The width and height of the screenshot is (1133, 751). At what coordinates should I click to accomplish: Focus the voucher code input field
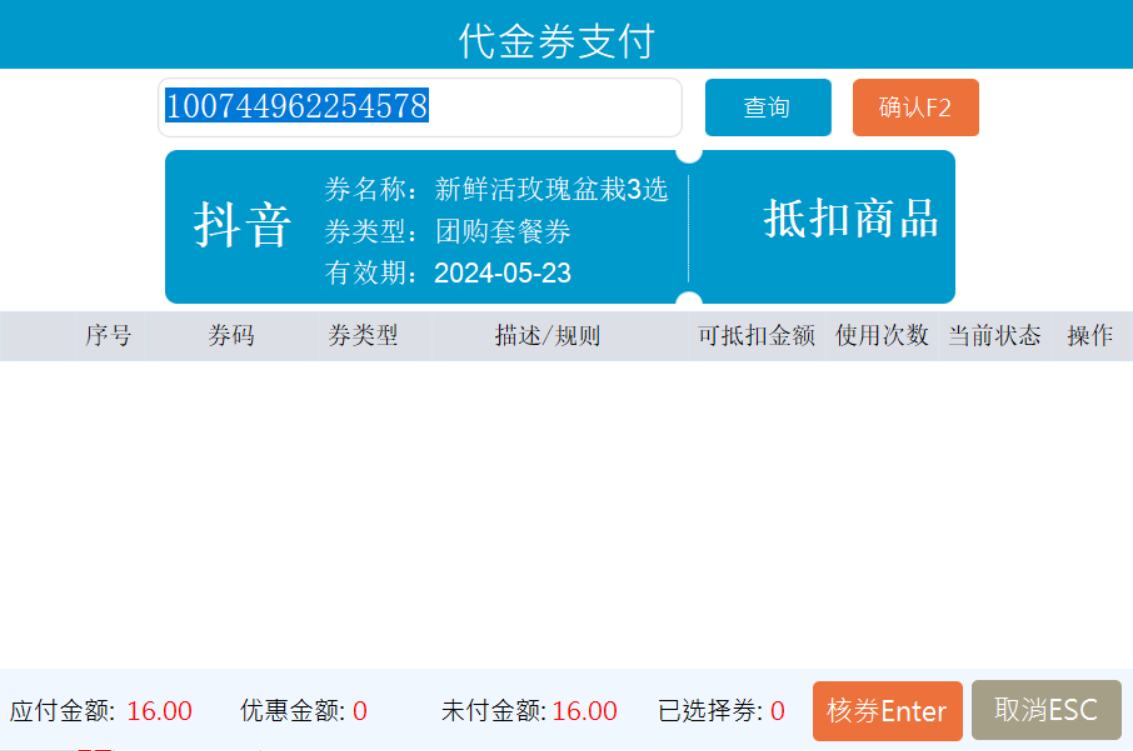(x=420, y=107)
